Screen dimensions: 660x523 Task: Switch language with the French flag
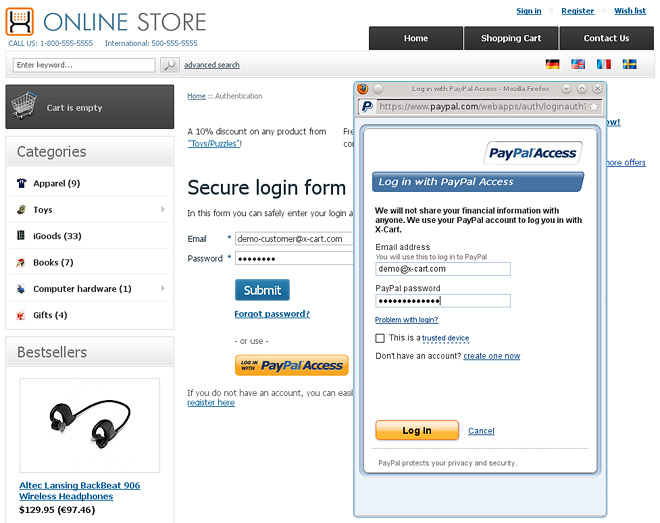click(x=604, y=64)
